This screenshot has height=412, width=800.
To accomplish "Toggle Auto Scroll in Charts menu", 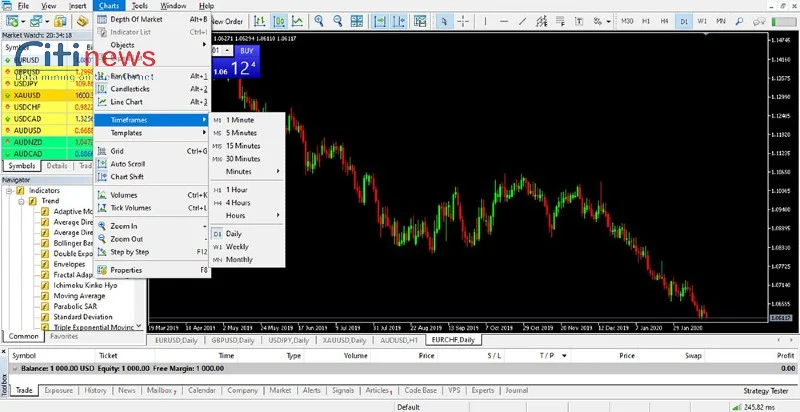I will pos(152,164).
